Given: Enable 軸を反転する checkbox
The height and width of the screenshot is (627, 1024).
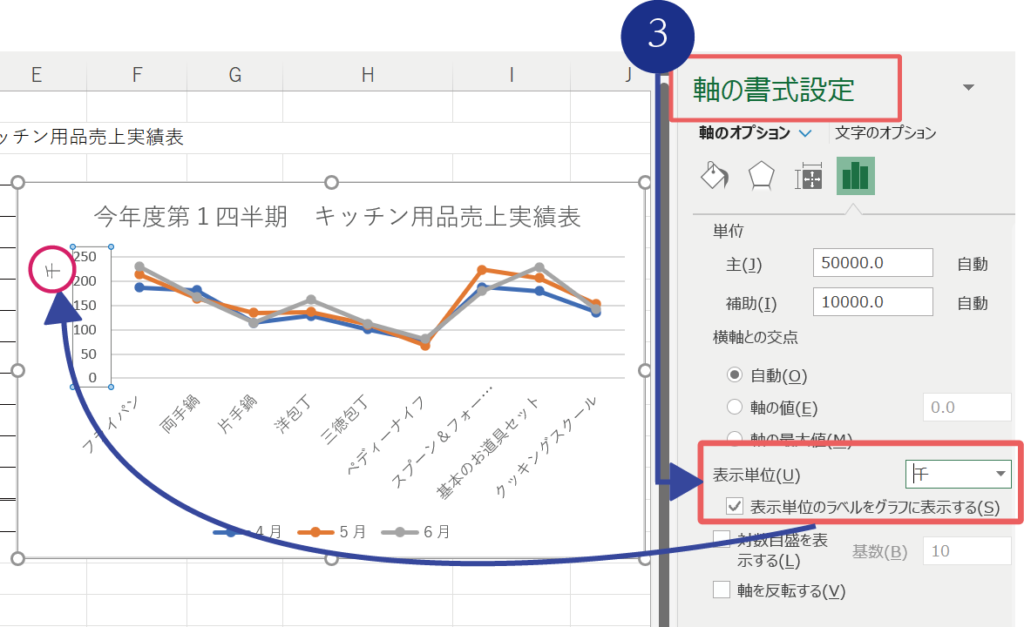Looking at the screenshot, I should pos(722,590).
